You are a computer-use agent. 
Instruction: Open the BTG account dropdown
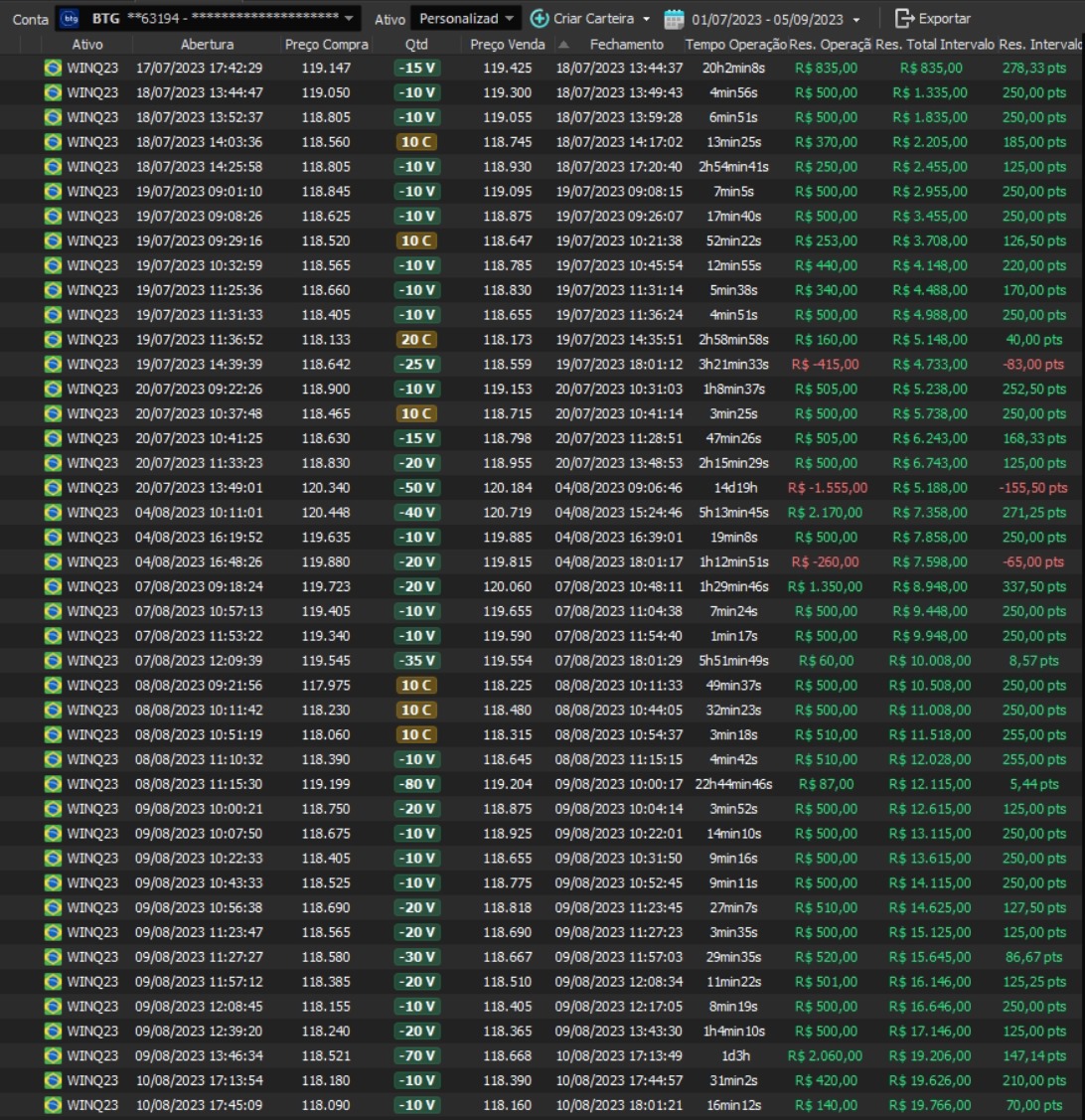click(348, 18)
